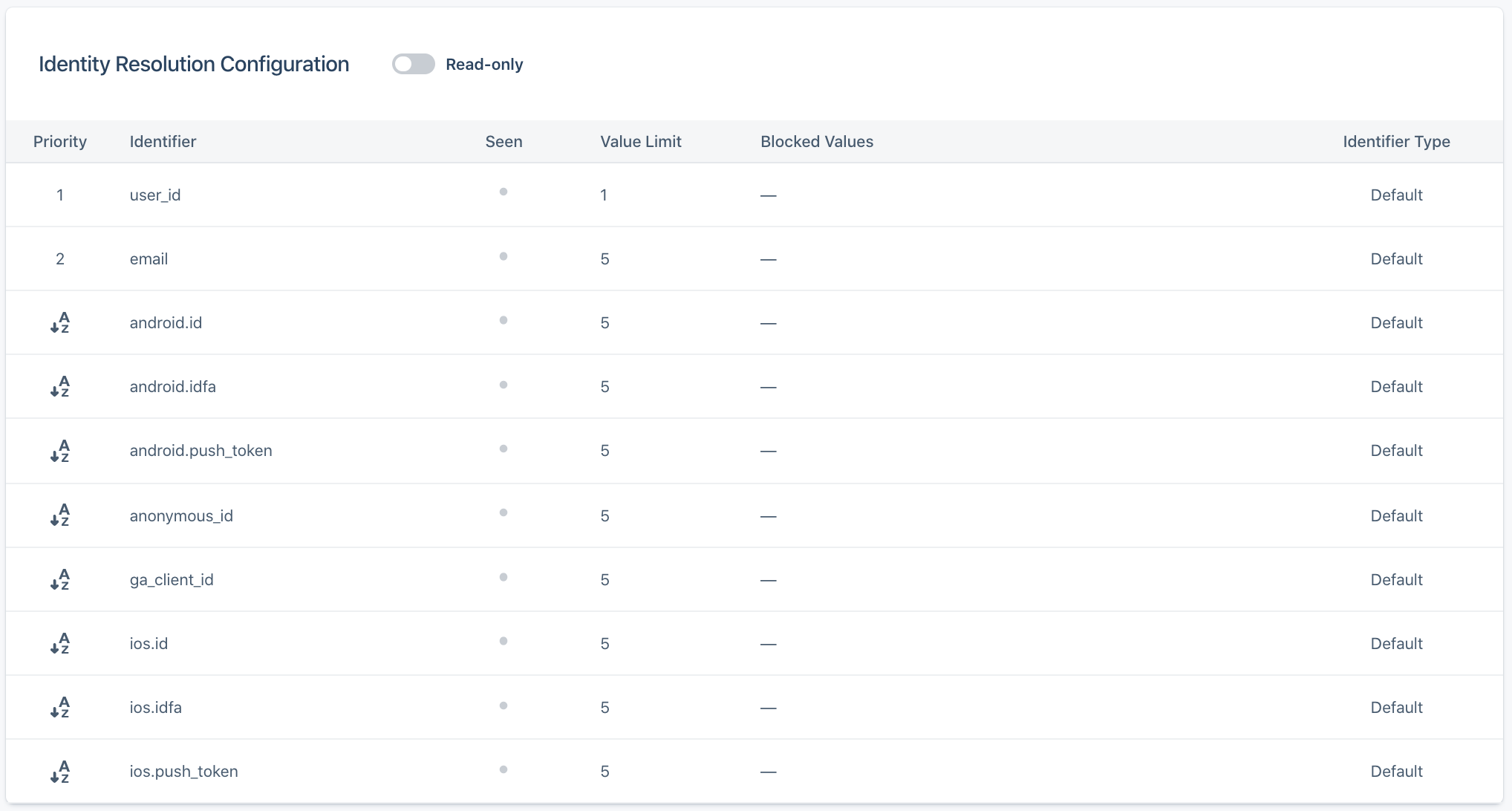
Task: Toggle the Read-only switch
Action: click(x=414, y=65)
